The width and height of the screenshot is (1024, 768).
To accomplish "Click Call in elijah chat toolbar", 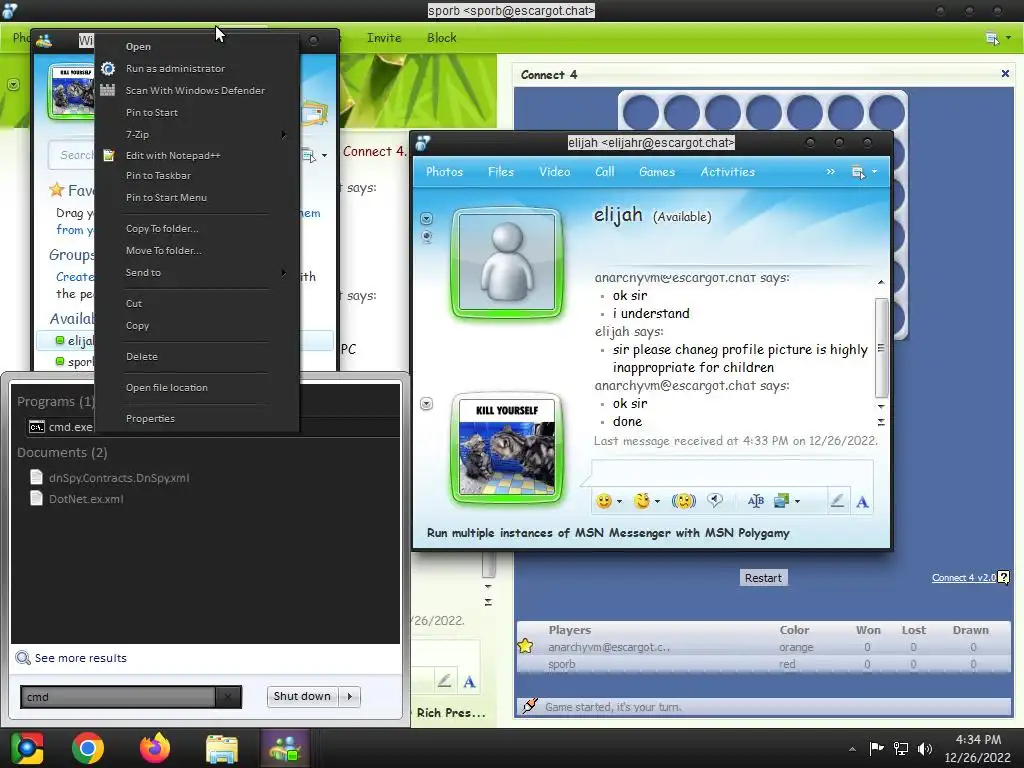I will coord(605,172).
